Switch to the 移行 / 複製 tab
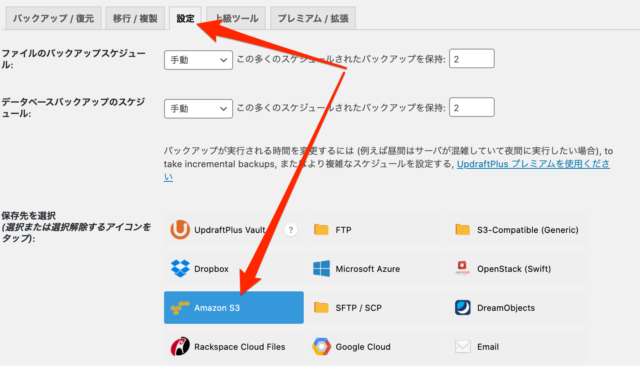The height and width of the screenshot is (366, 640). [135, 18]
